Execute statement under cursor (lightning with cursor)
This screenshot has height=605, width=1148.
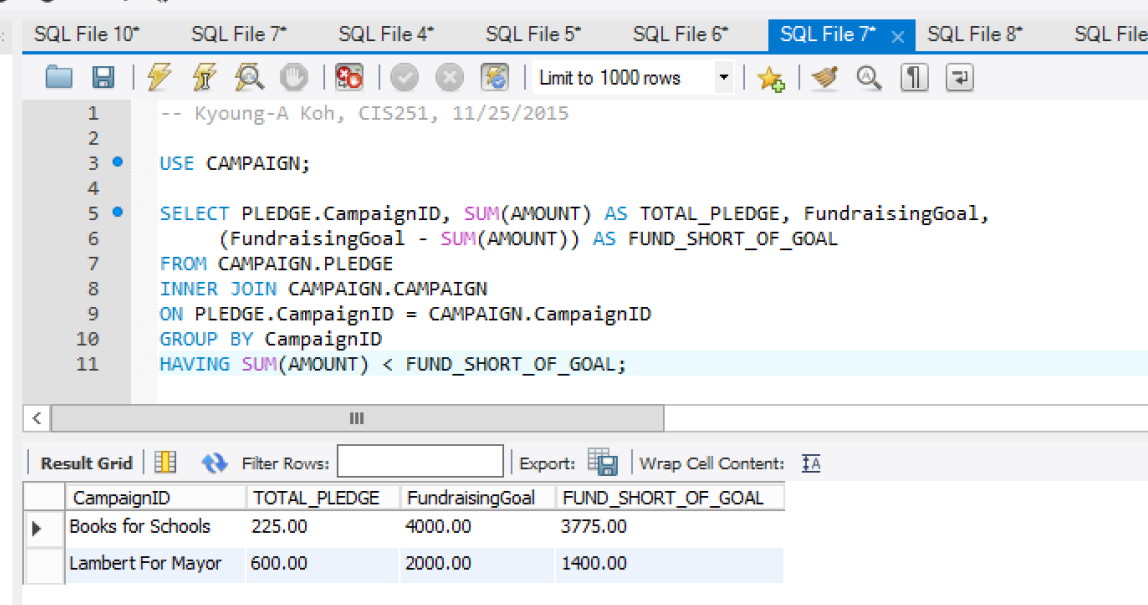204,77
